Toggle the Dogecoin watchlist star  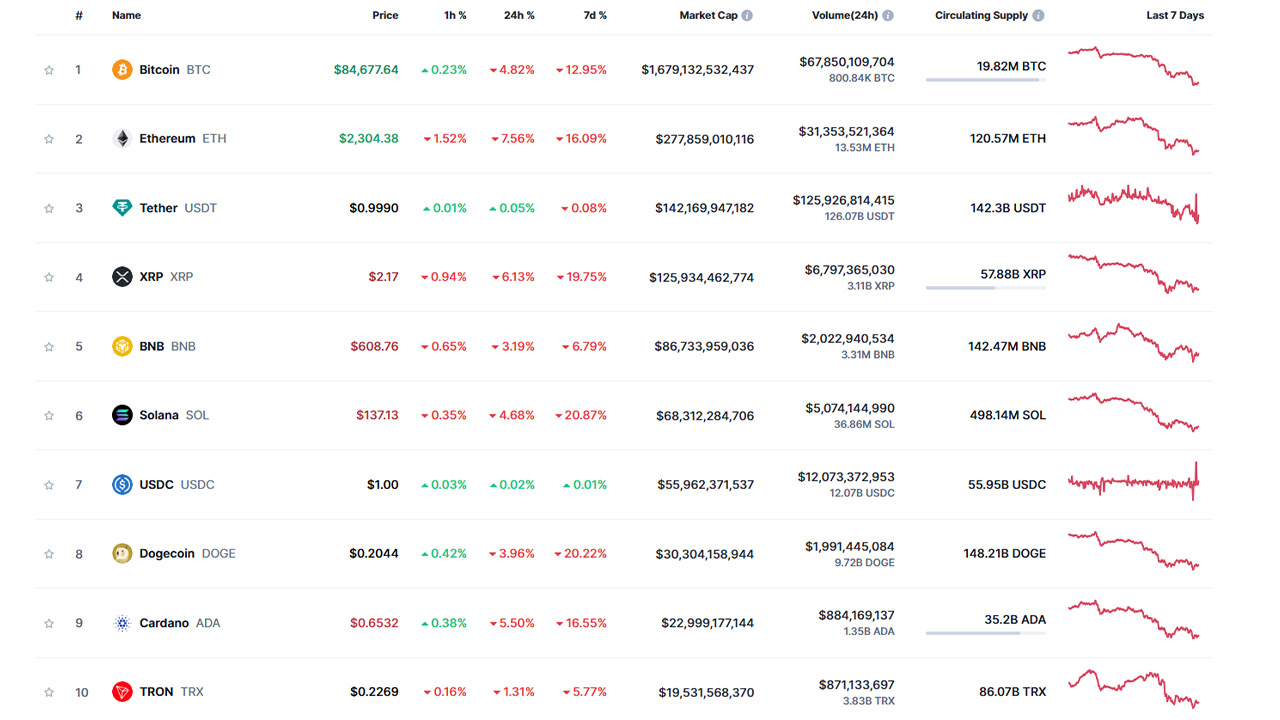point(49,554)
